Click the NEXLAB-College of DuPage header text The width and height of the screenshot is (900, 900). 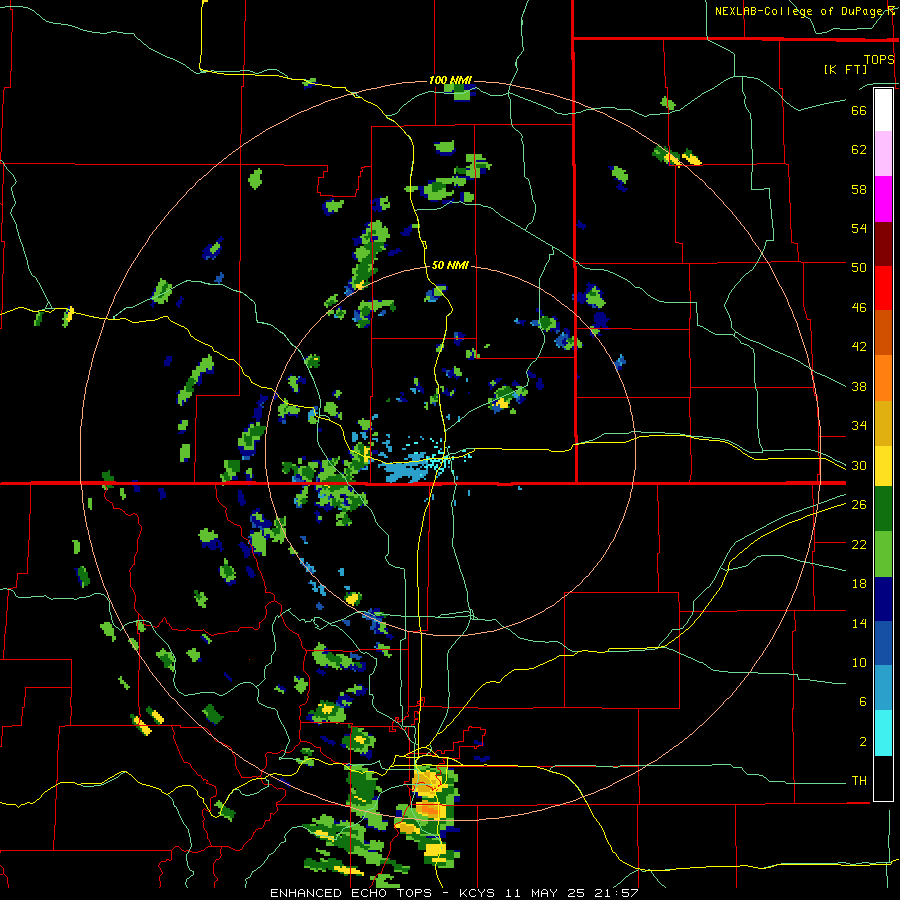(804, 11)
